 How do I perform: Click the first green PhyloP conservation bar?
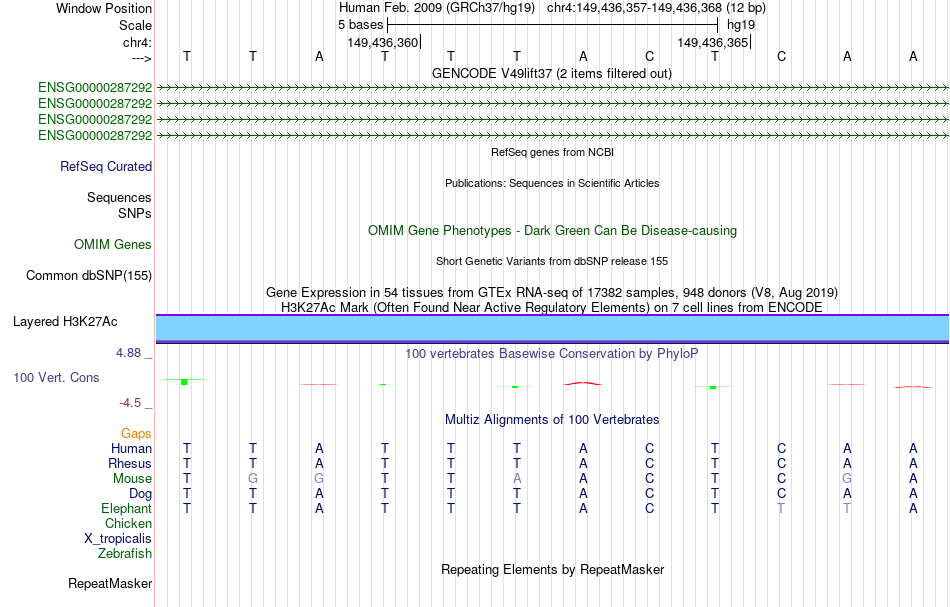tap(184, 382)
